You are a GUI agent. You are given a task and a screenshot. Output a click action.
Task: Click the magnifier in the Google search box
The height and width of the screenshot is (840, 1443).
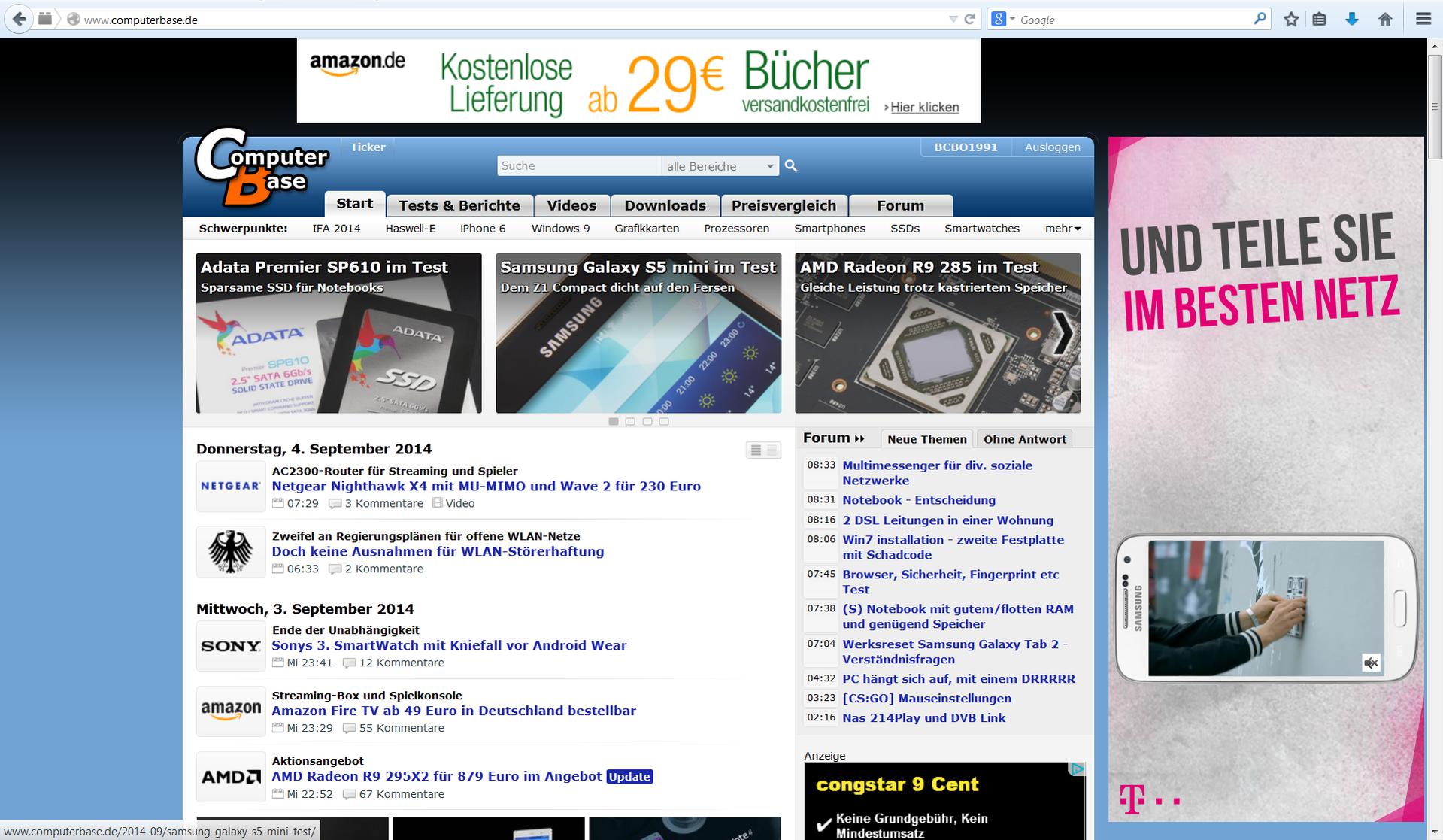1260,19
